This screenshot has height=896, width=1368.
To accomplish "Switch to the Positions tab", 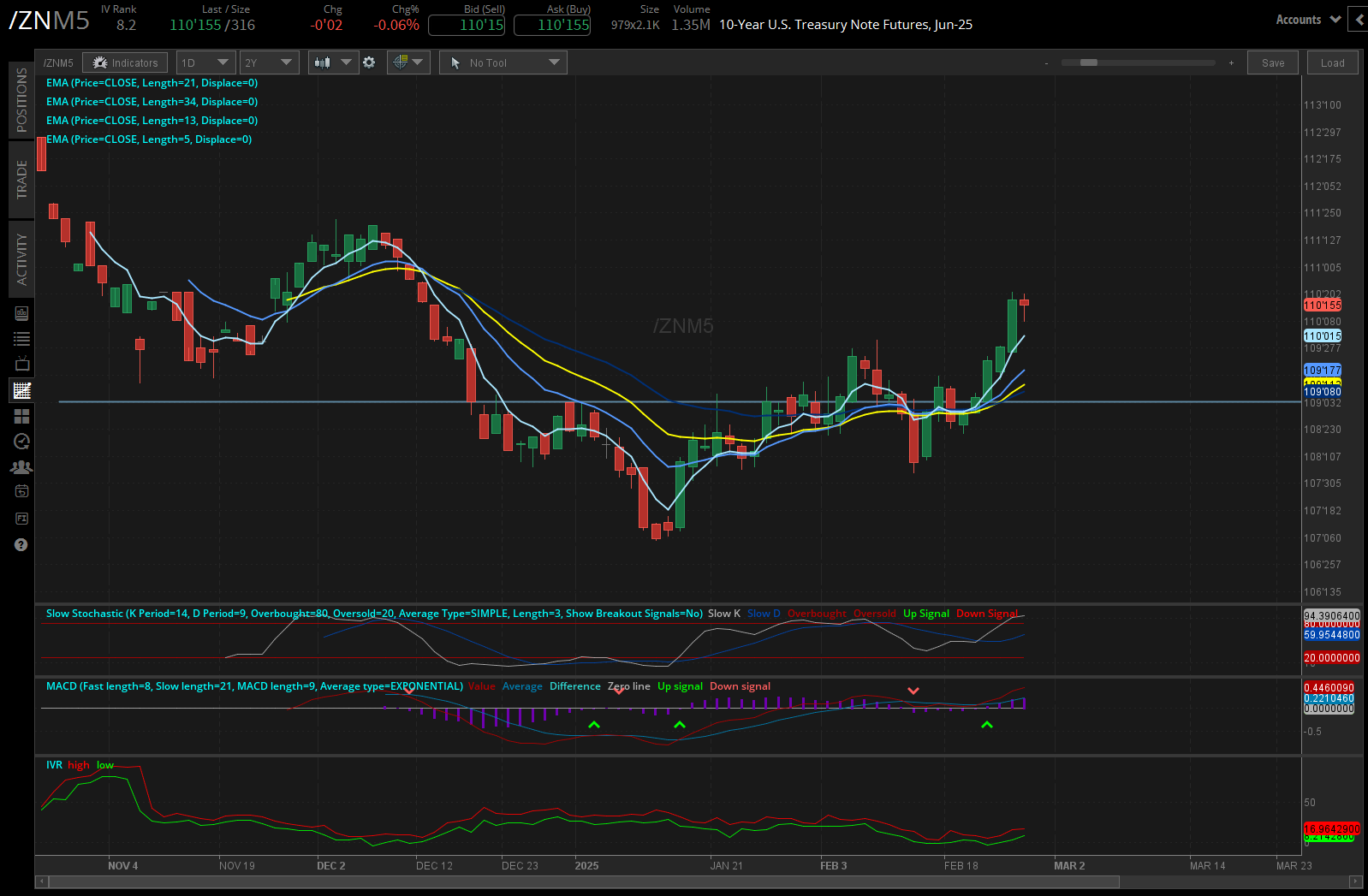I will (21, 99).
